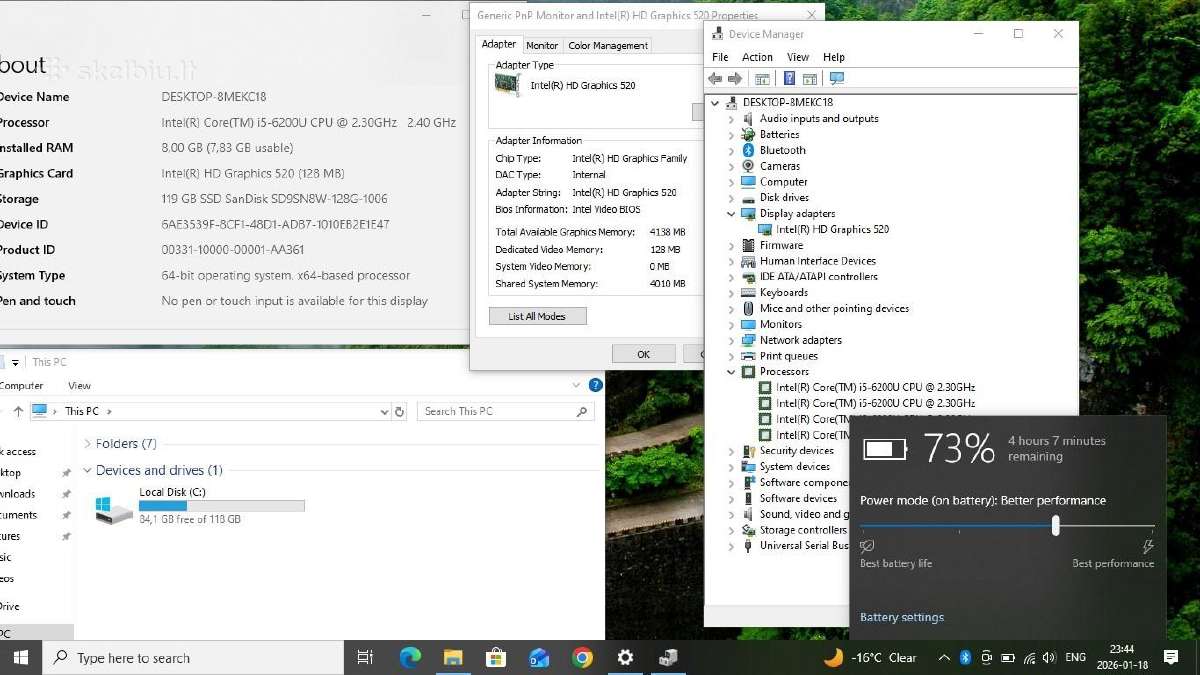Click the blue Help icon in Device Manager toolbar

pos(790,79)
